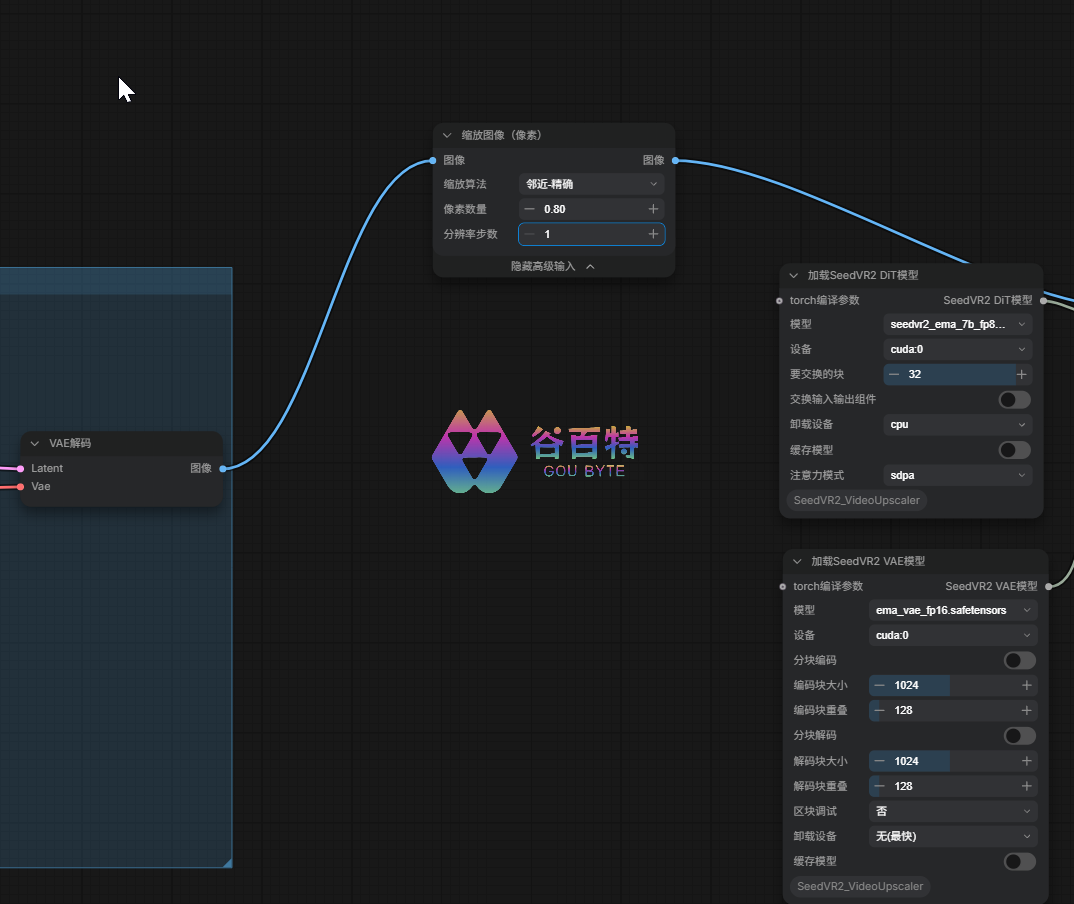This screenshot has width=1074, height=904.
Task: Click the blue group box title bar
Action: (x=116, y=281)
